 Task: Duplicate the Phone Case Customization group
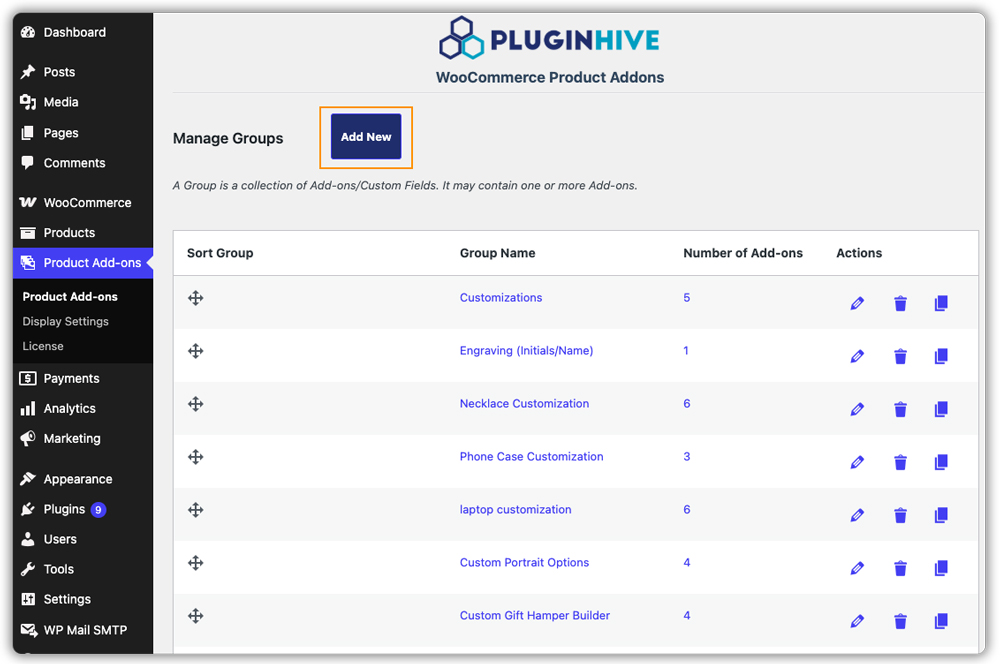[x=941, y=462]
